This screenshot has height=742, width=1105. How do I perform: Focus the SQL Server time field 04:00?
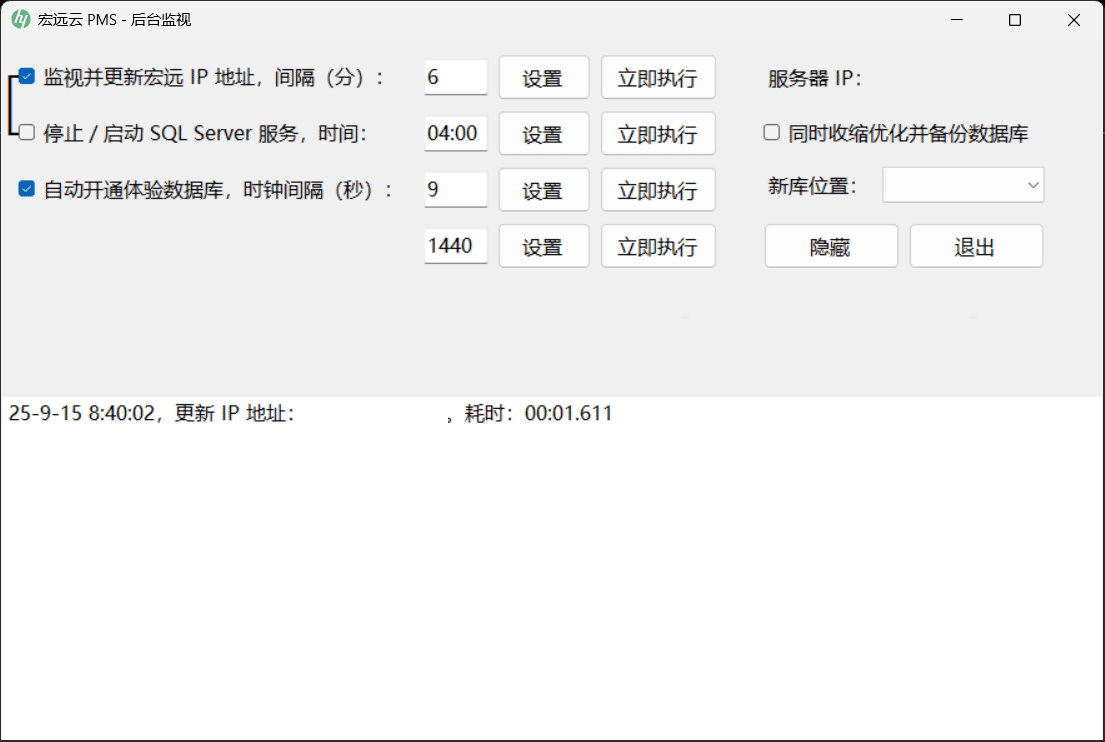pos(455,133)
